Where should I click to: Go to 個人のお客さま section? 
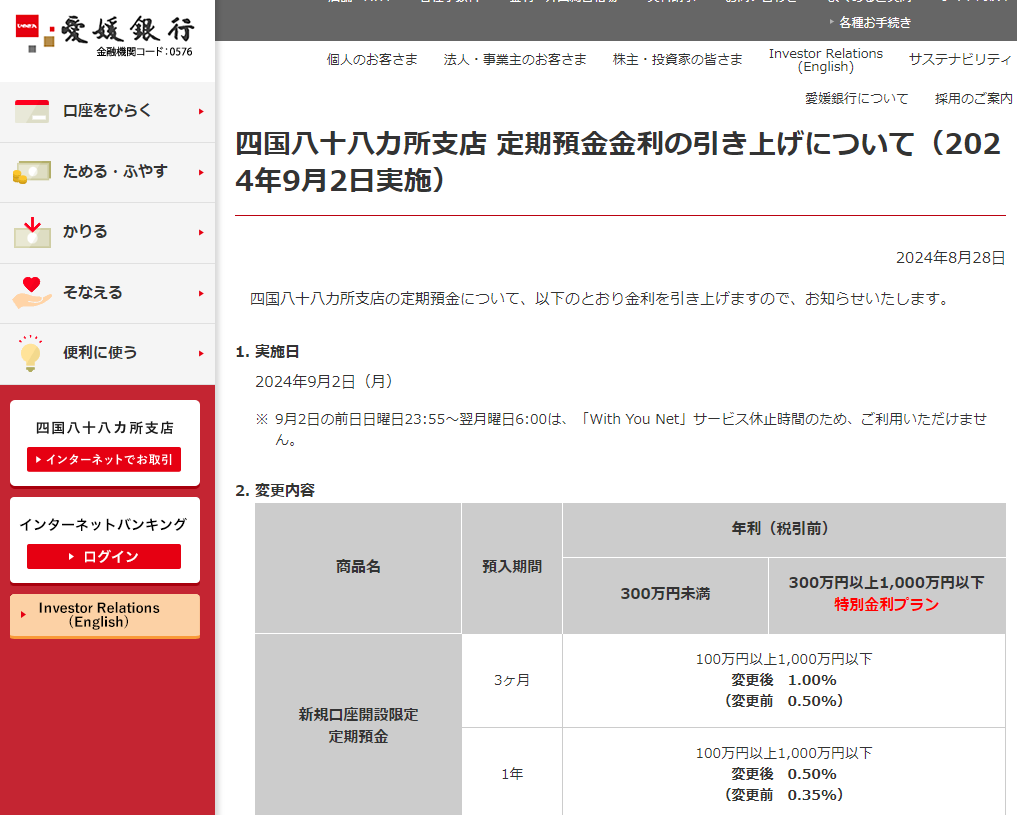coord(372,60)
